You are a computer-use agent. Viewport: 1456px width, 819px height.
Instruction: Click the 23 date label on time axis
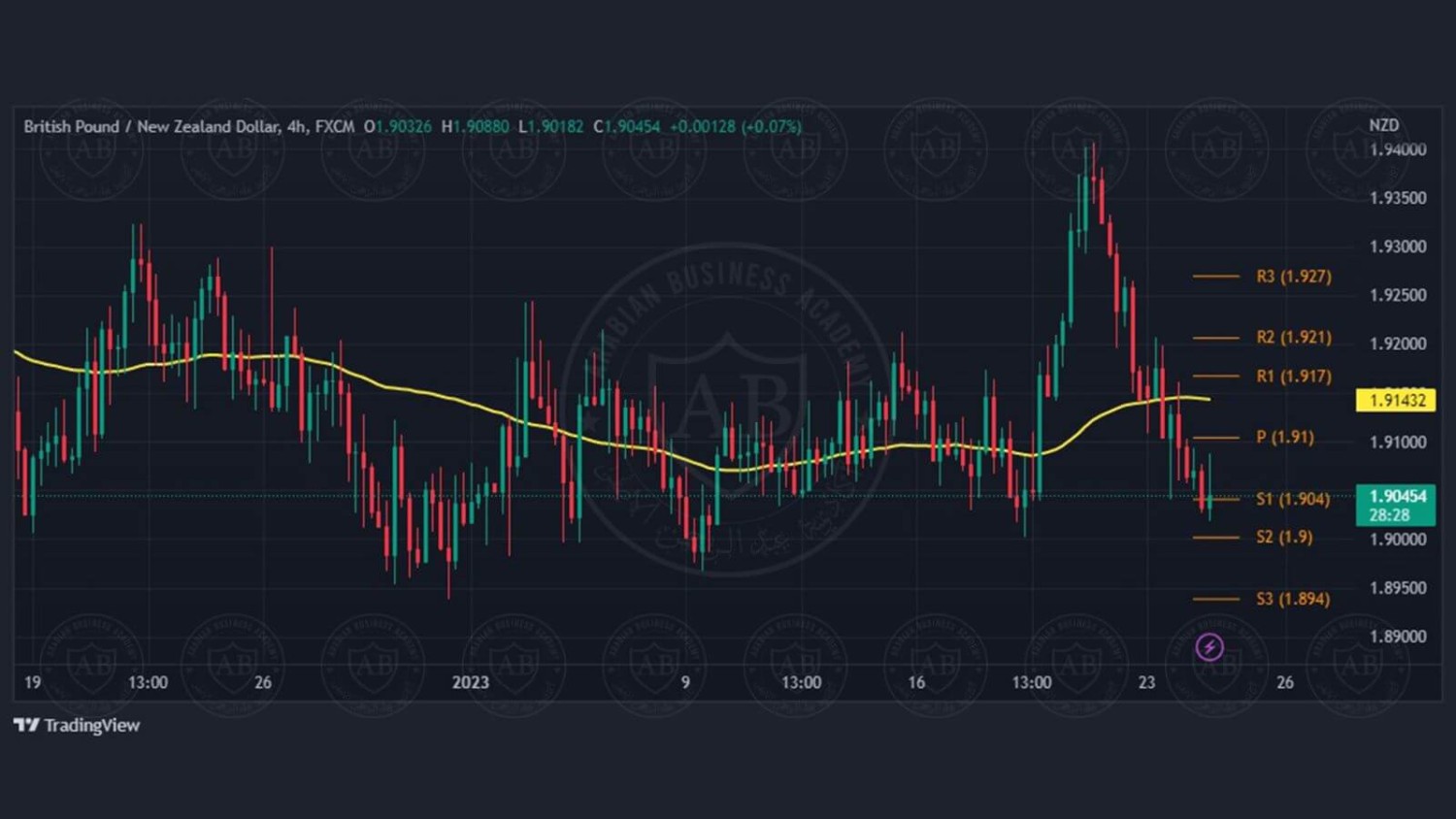(x=1146, y=682)
